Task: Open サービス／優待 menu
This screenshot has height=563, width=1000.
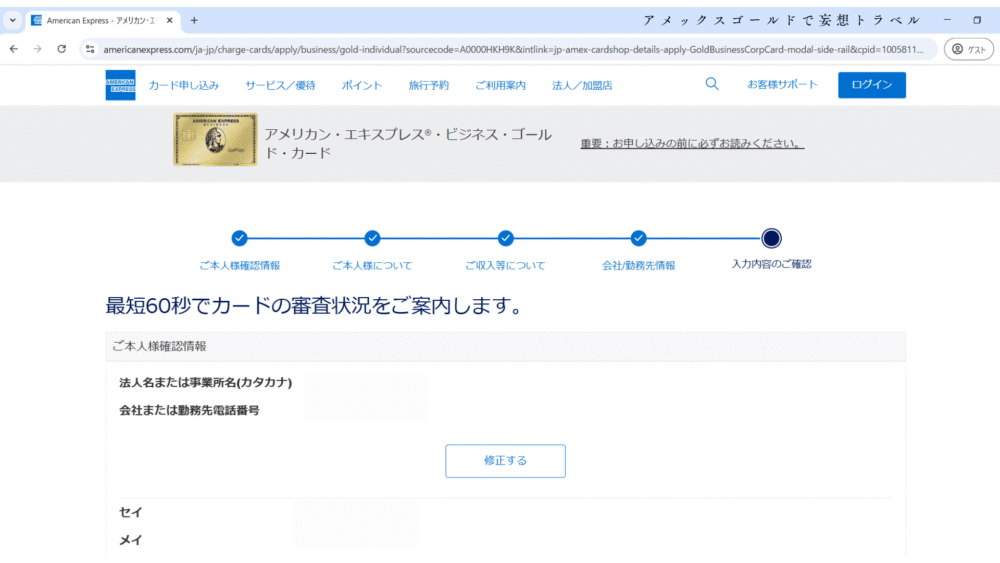Action: 280,85
